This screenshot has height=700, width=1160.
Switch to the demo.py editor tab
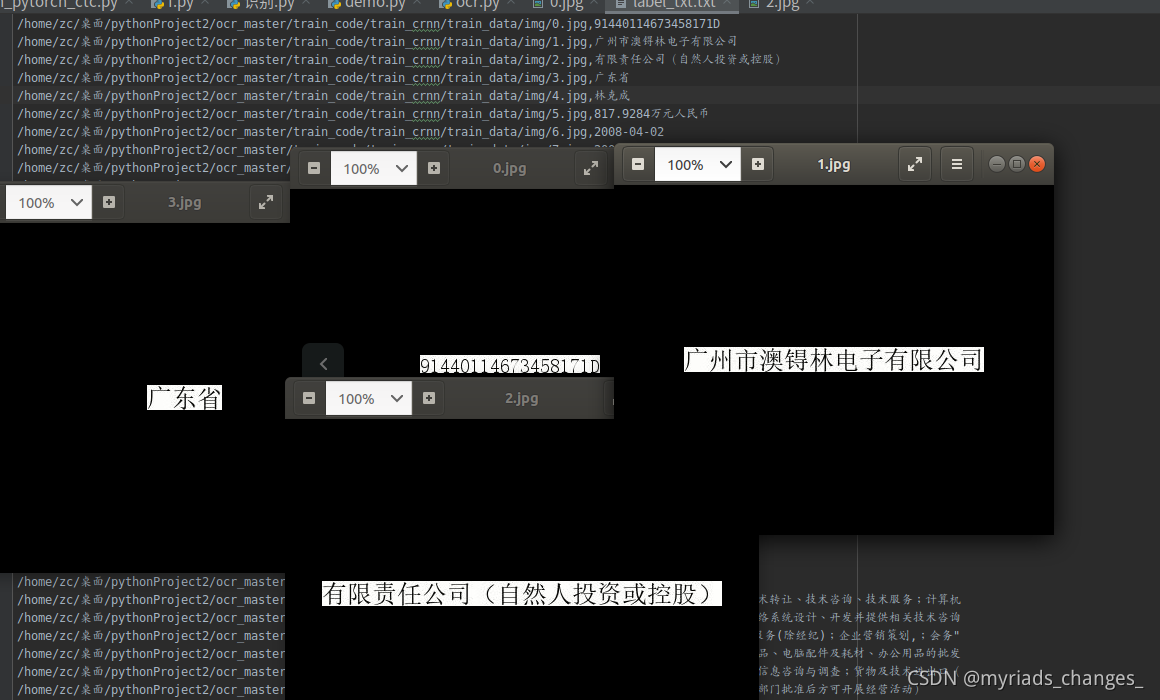(x=374, y=4)
